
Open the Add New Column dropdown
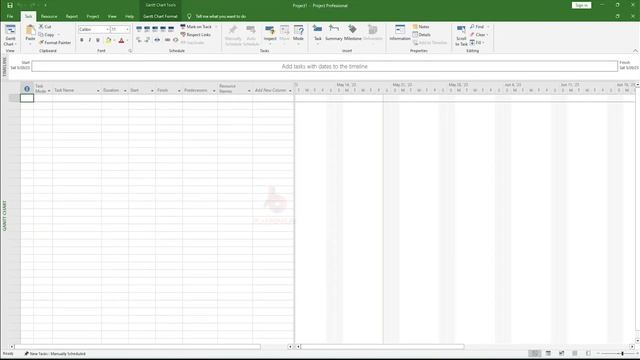(x=290, y=91)
